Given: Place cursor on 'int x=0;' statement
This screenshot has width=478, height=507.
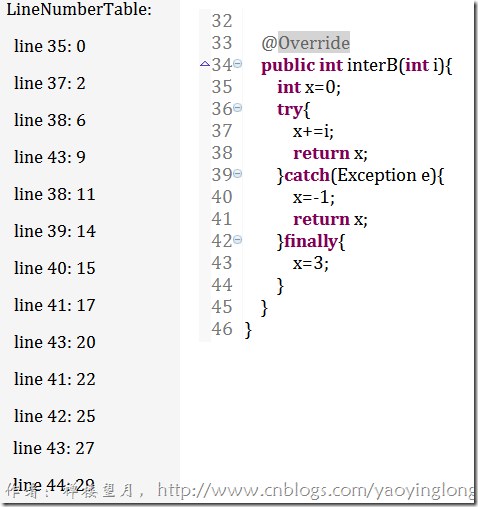Looking at the screenshot, I should click(x=309, y=87).
